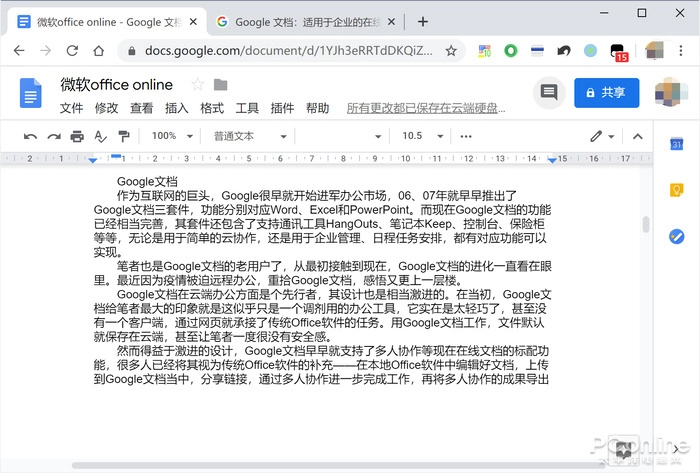Open the editing mode pencil dropdown

pyautogui.click(x=601, y=136)
